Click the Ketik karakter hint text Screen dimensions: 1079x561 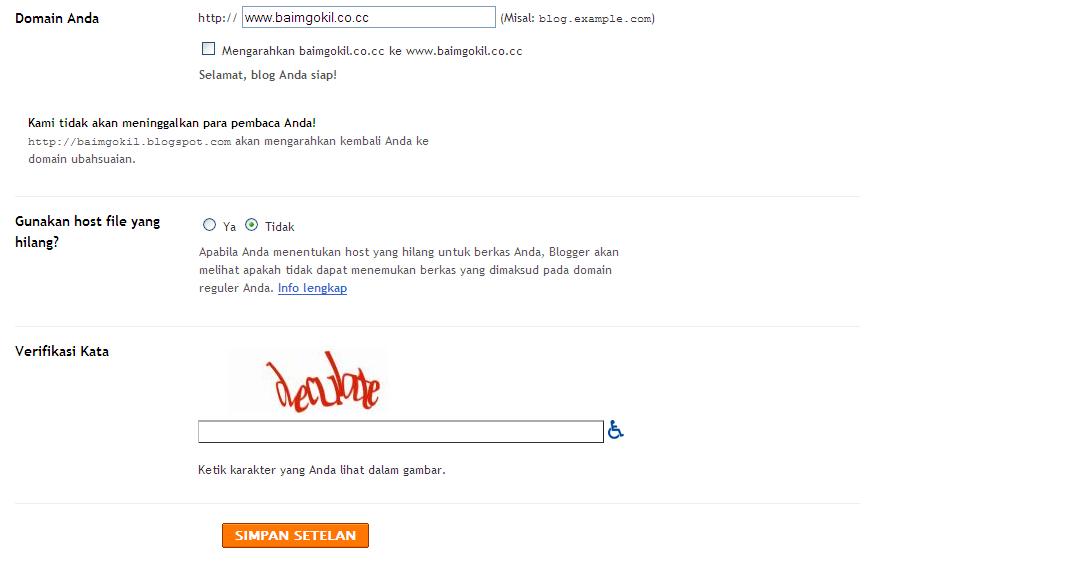tap(321, 470)
